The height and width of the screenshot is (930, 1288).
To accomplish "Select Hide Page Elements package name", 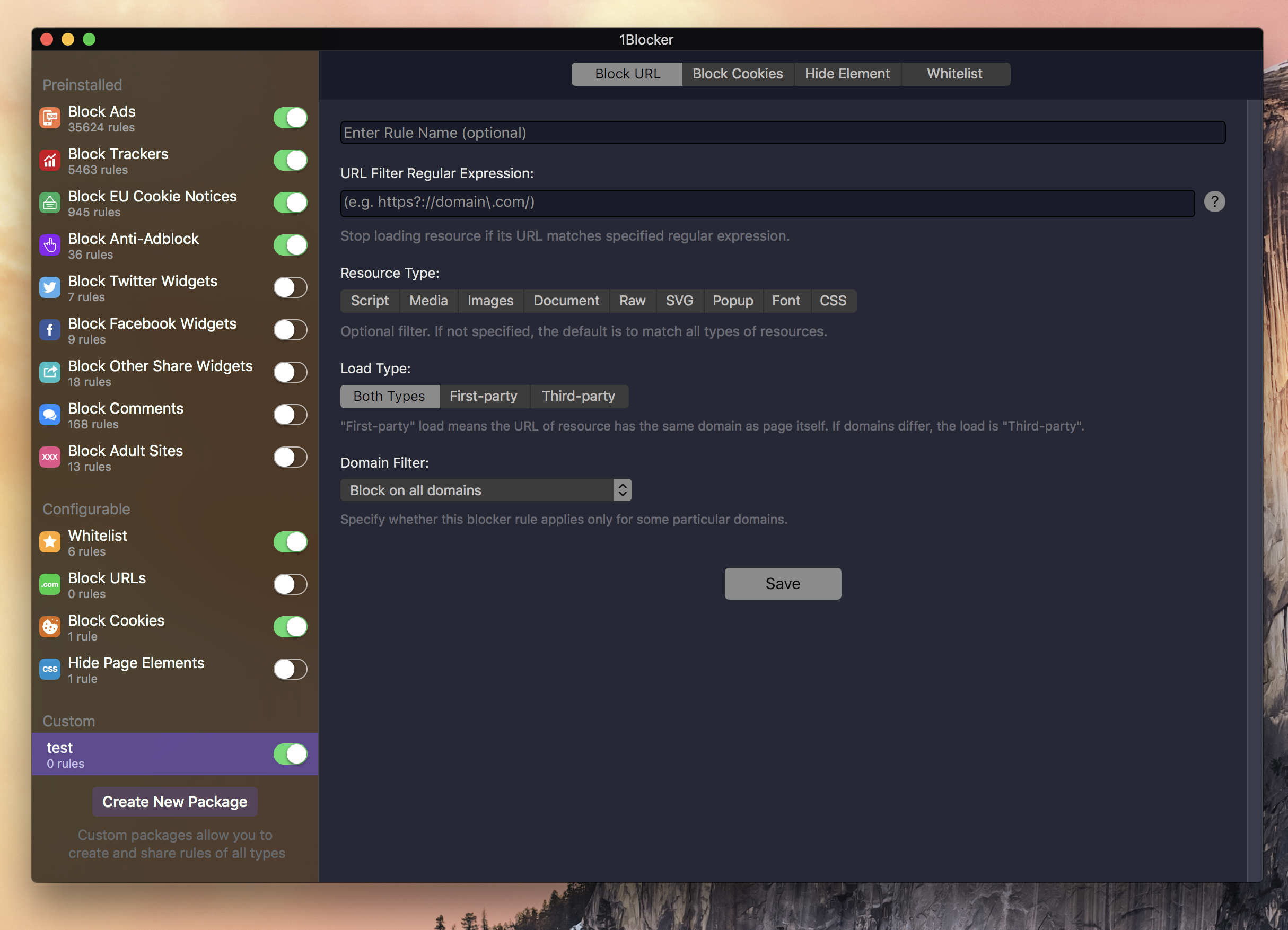I will point(136,663).
